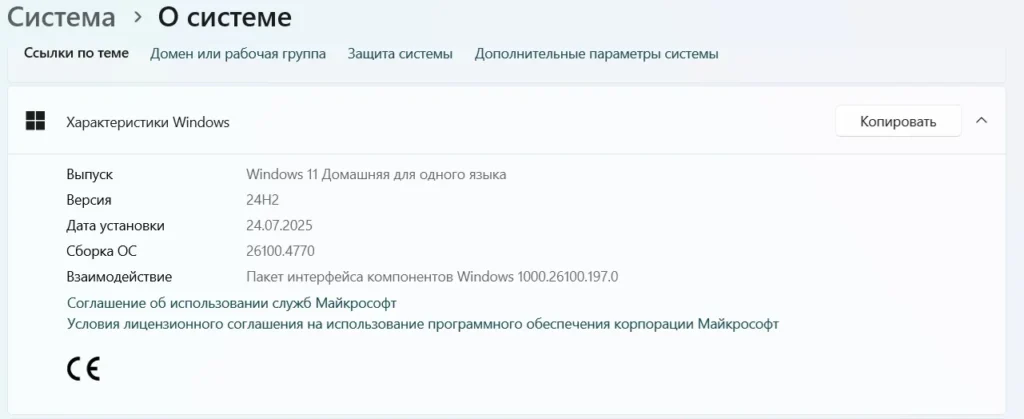
Task: Click the Версия label
Action: pyautogui.click(x=89, y=200)
